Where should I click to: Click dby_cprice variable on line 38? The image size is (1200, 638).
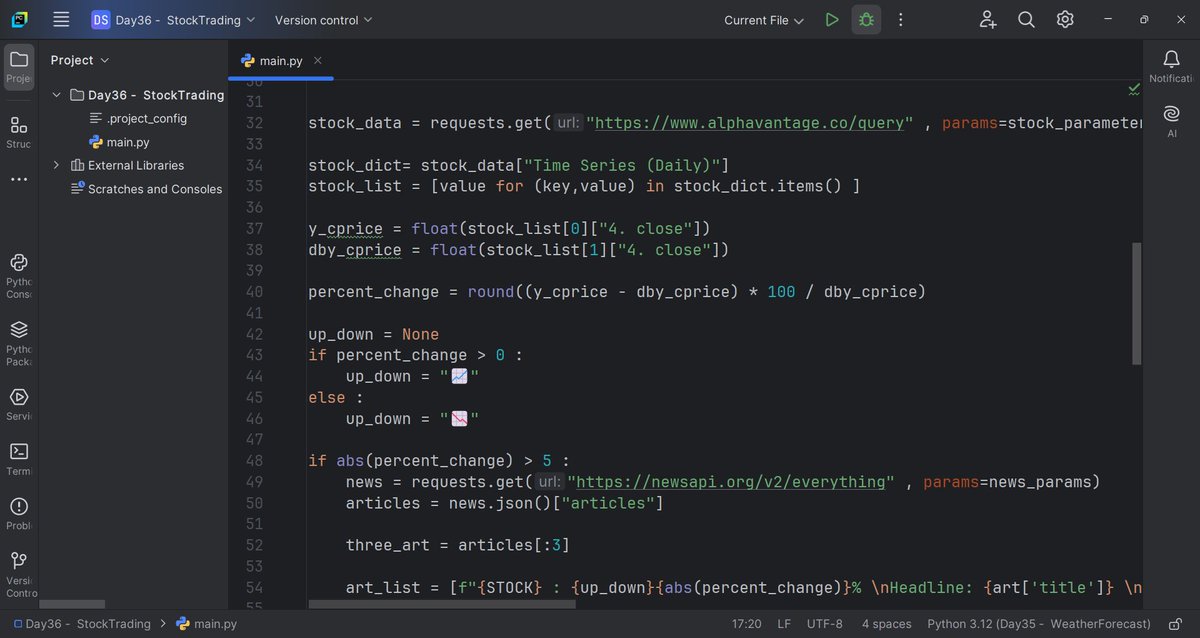[355, 250]
